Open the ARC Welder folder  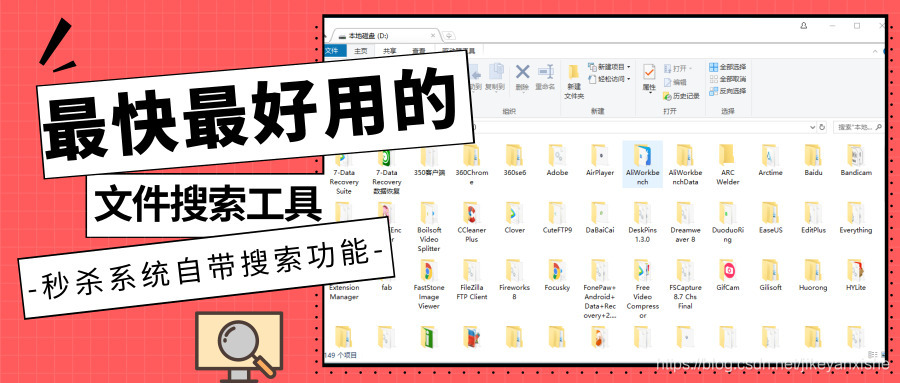click(x=727, y=164)
